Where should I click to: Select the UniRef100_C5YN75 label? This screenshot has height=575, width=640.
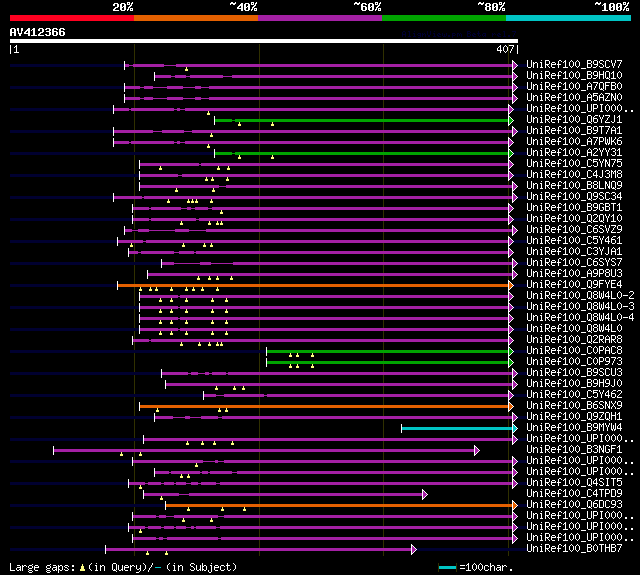tap(574, 163)
